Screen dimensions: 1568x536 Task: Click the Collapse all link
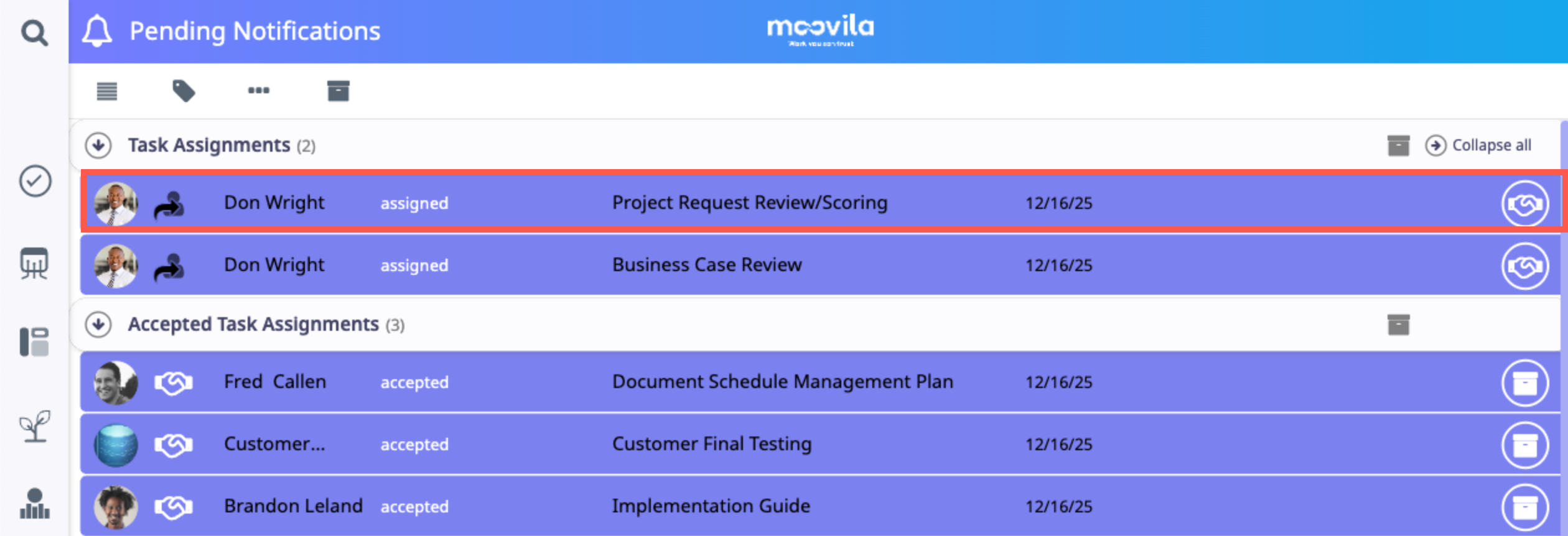[x=1478, y=146]
